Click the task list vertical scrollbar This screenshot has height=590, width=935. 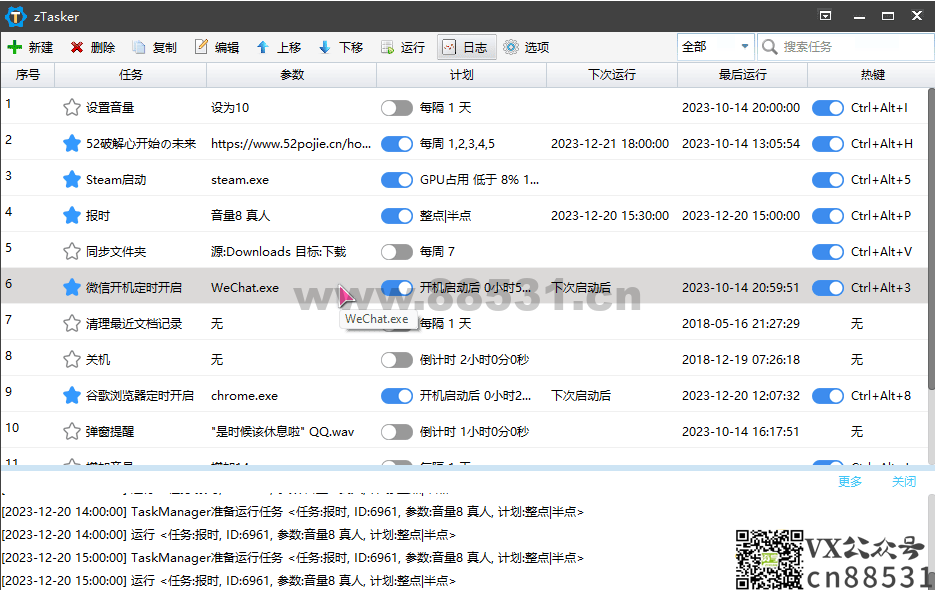coord(931,239)
